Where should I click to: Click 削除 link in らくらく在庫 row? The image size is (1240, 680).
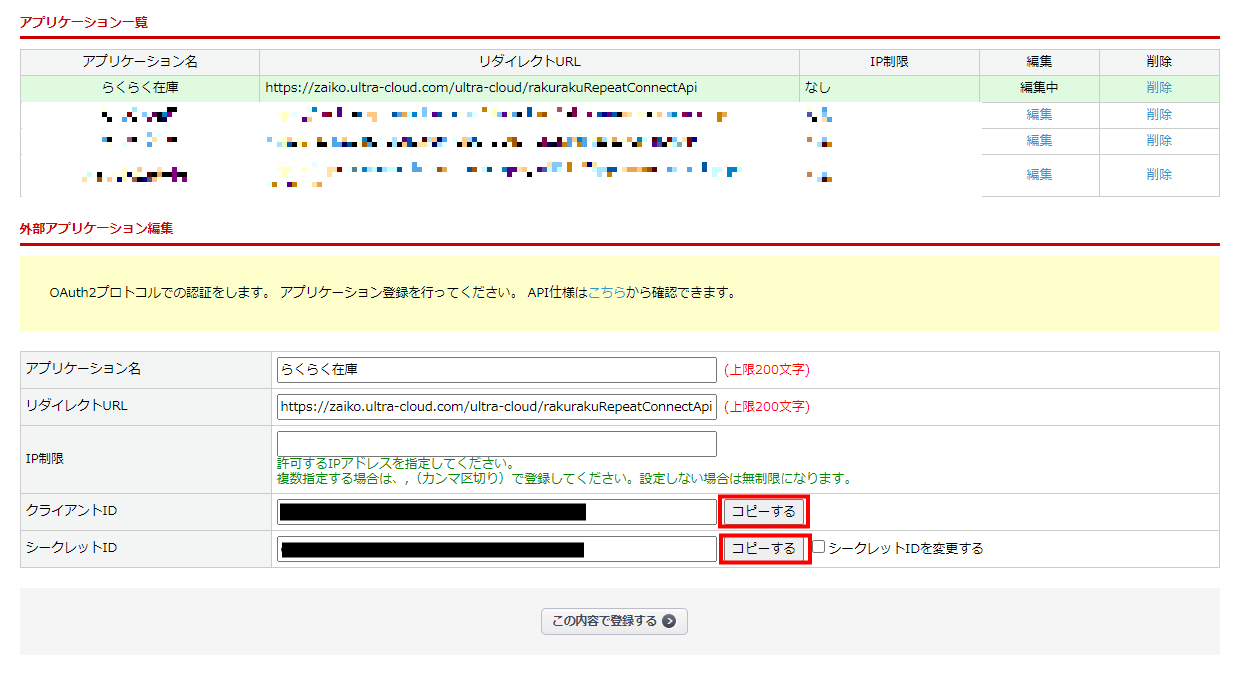click(x=1159, y=88)
